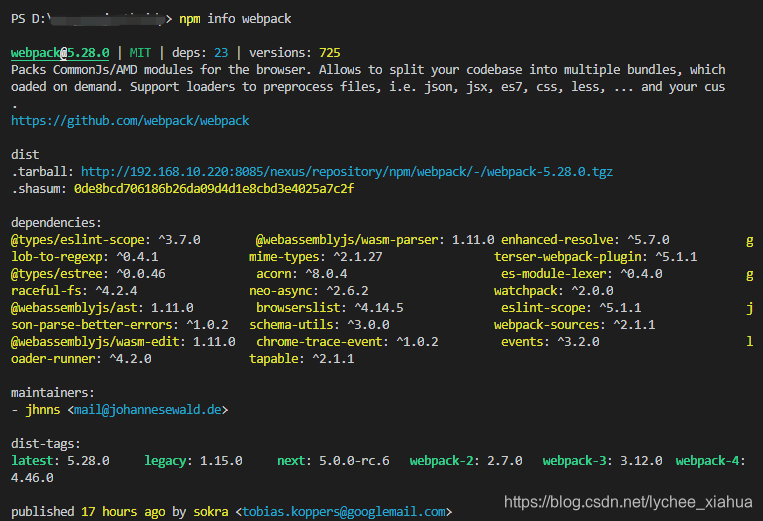The image size is (763, 521).
Task: Click the webpack-2: 2.7.0 dist-tag
Action: (x=466, y=461)
